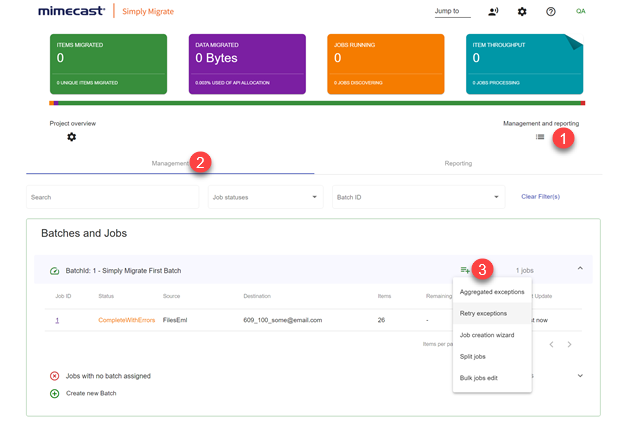Select Retry exceptions from the menu

[x=485, y=313]
